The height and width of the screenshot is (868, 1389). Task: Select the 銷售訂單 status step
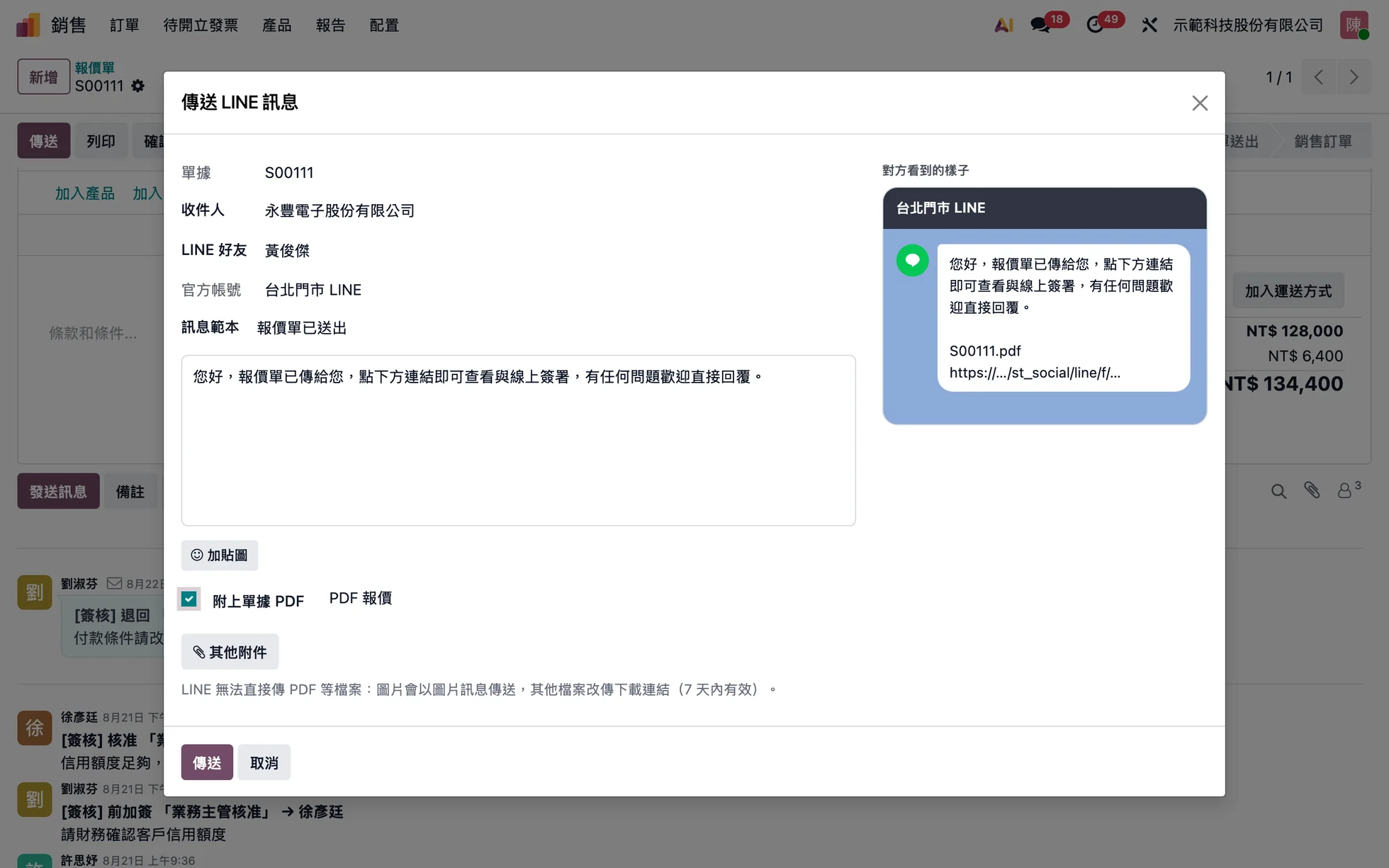(x=1322, y=141)
